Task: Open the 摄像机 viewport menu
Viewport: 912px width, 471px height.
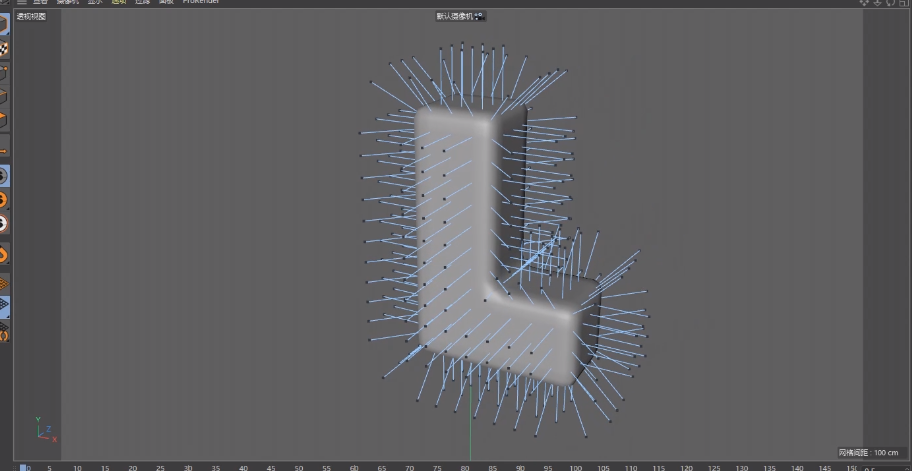Action: pos(67,2)
